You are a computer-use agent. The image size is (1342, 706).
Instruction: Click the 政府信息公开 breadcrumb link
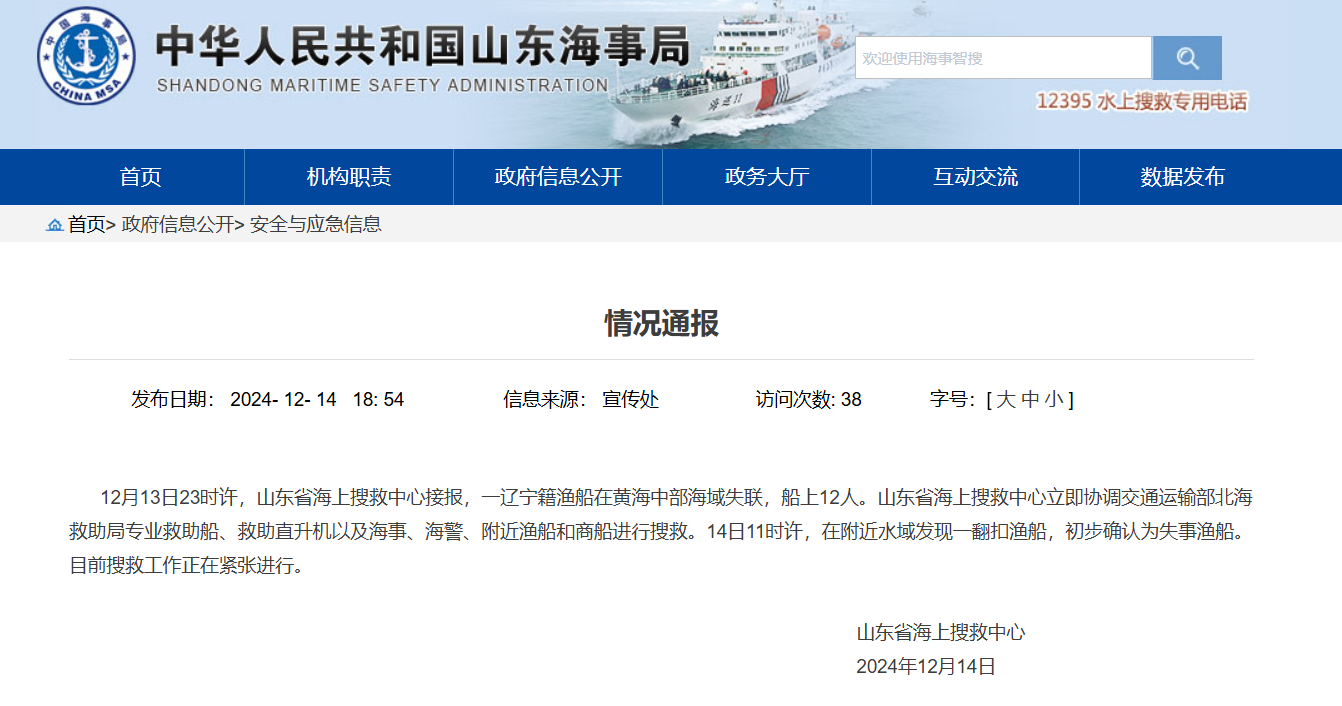tap(177, 225)
